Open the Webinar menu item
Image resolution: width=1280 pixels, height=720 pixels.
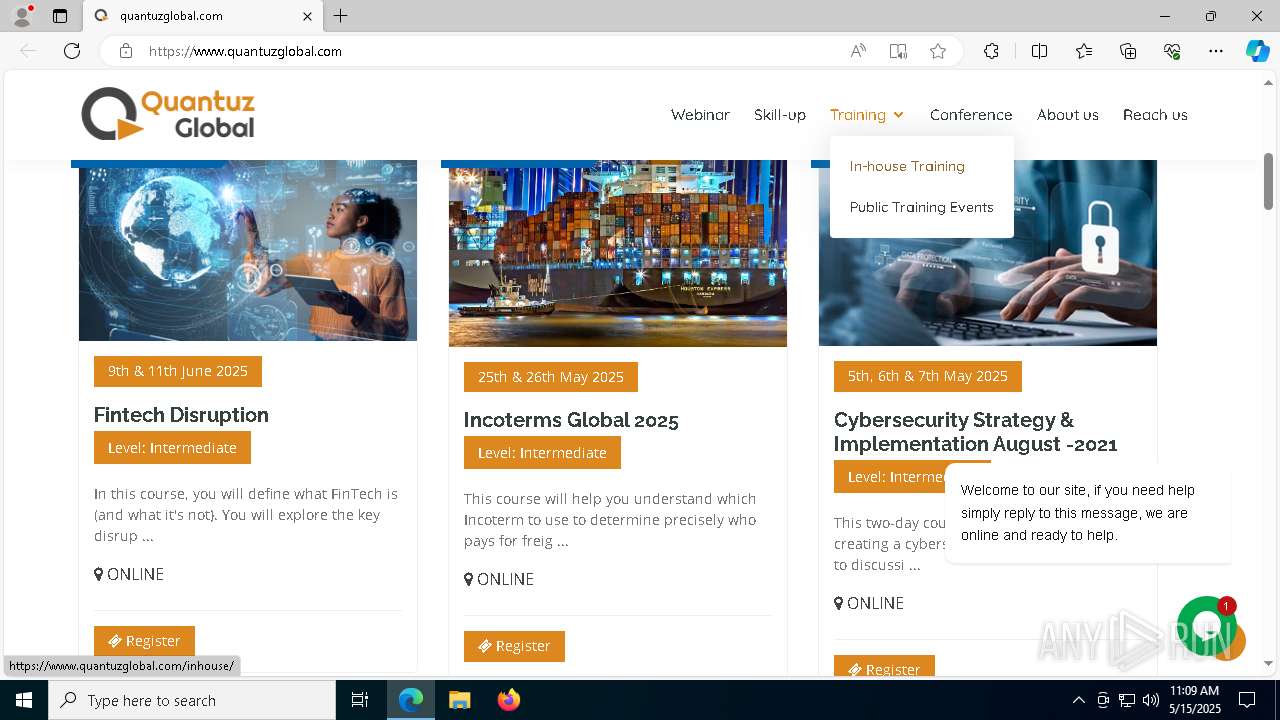(700, 115)
